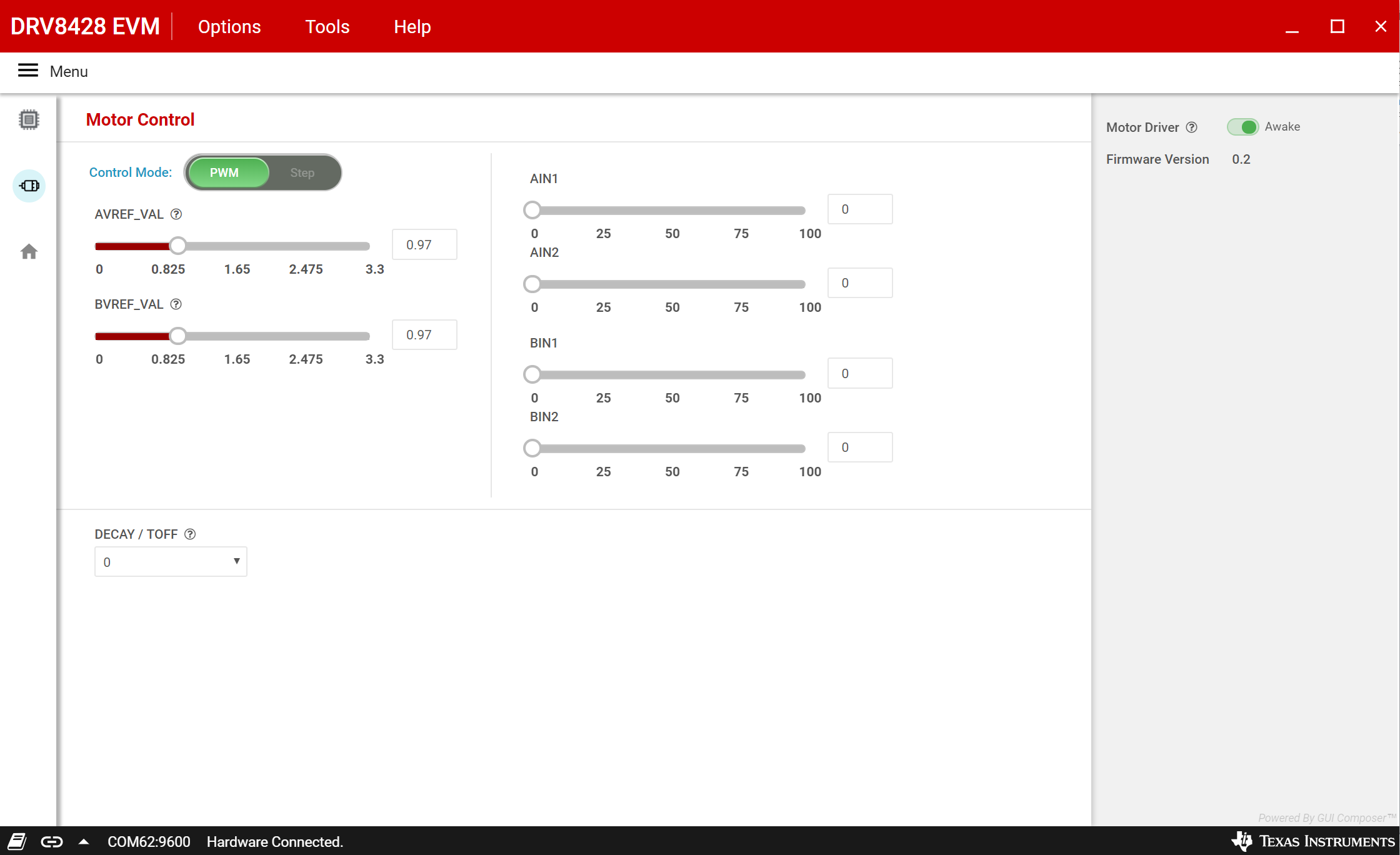
Task: Click the BIN1 value input field
Action: tap(860, 373)
